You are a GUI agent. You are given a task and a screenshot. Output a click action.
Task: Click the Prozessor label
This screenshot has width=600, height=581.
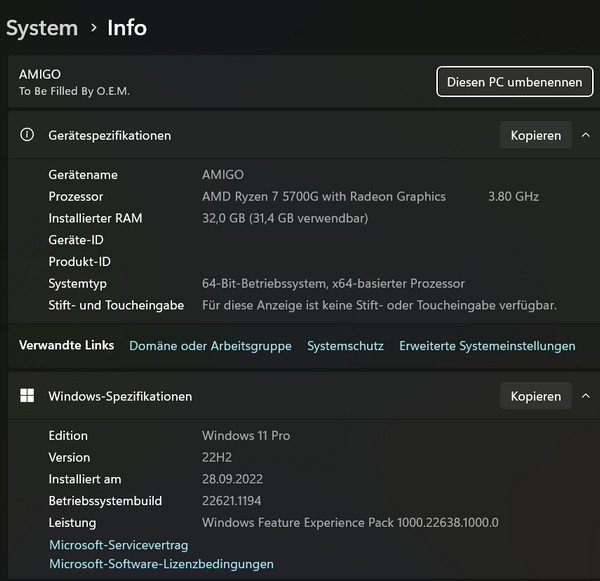(x=76, y=196)
